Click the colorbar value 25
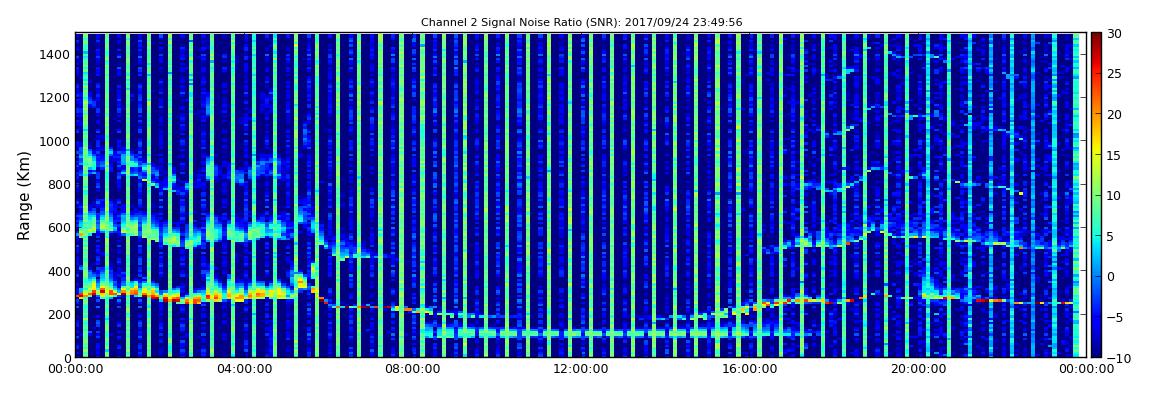 tap(1115, 73)
